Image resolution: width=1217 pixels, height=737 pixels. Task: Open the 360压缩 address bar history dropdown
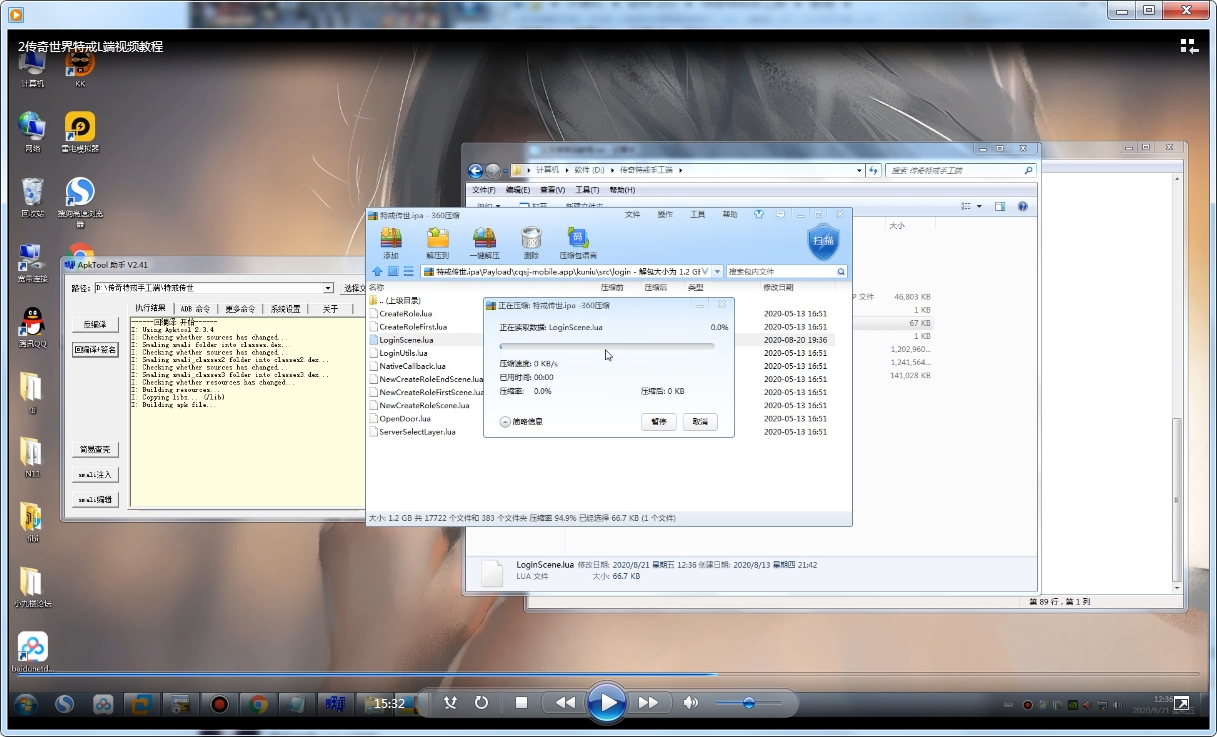[717, 272]
